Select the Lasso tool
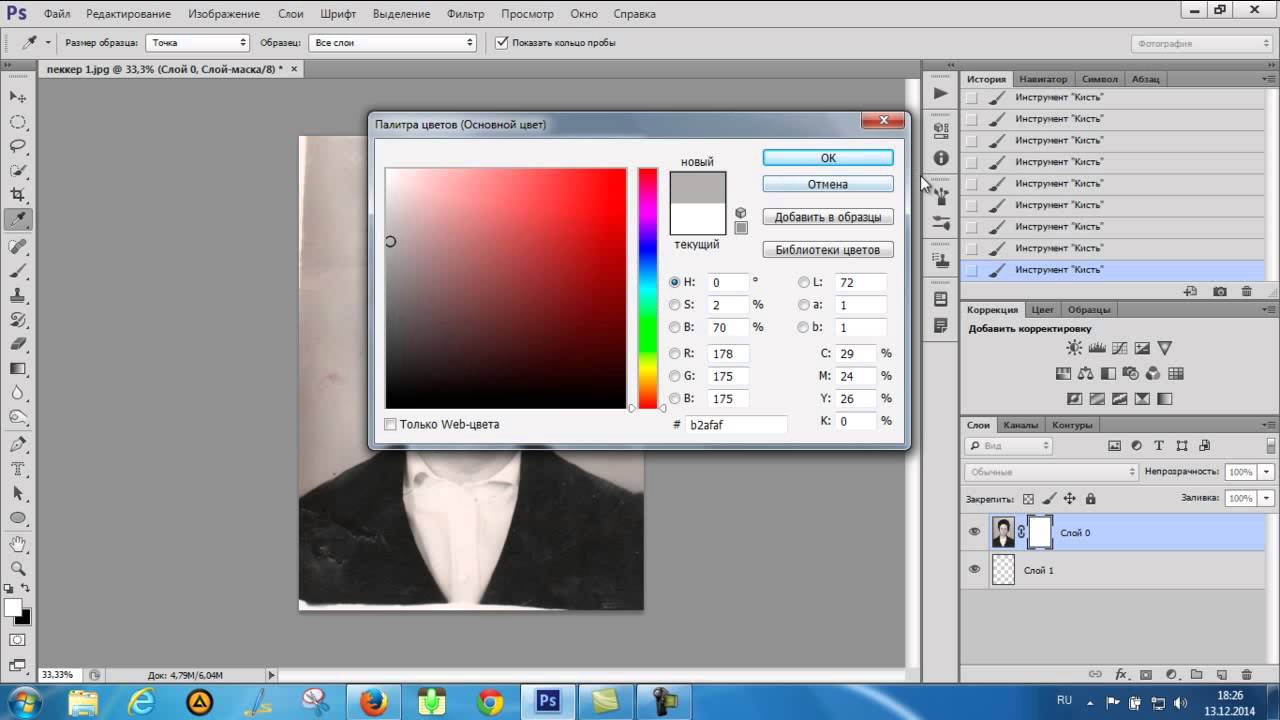 pos(18,146)
